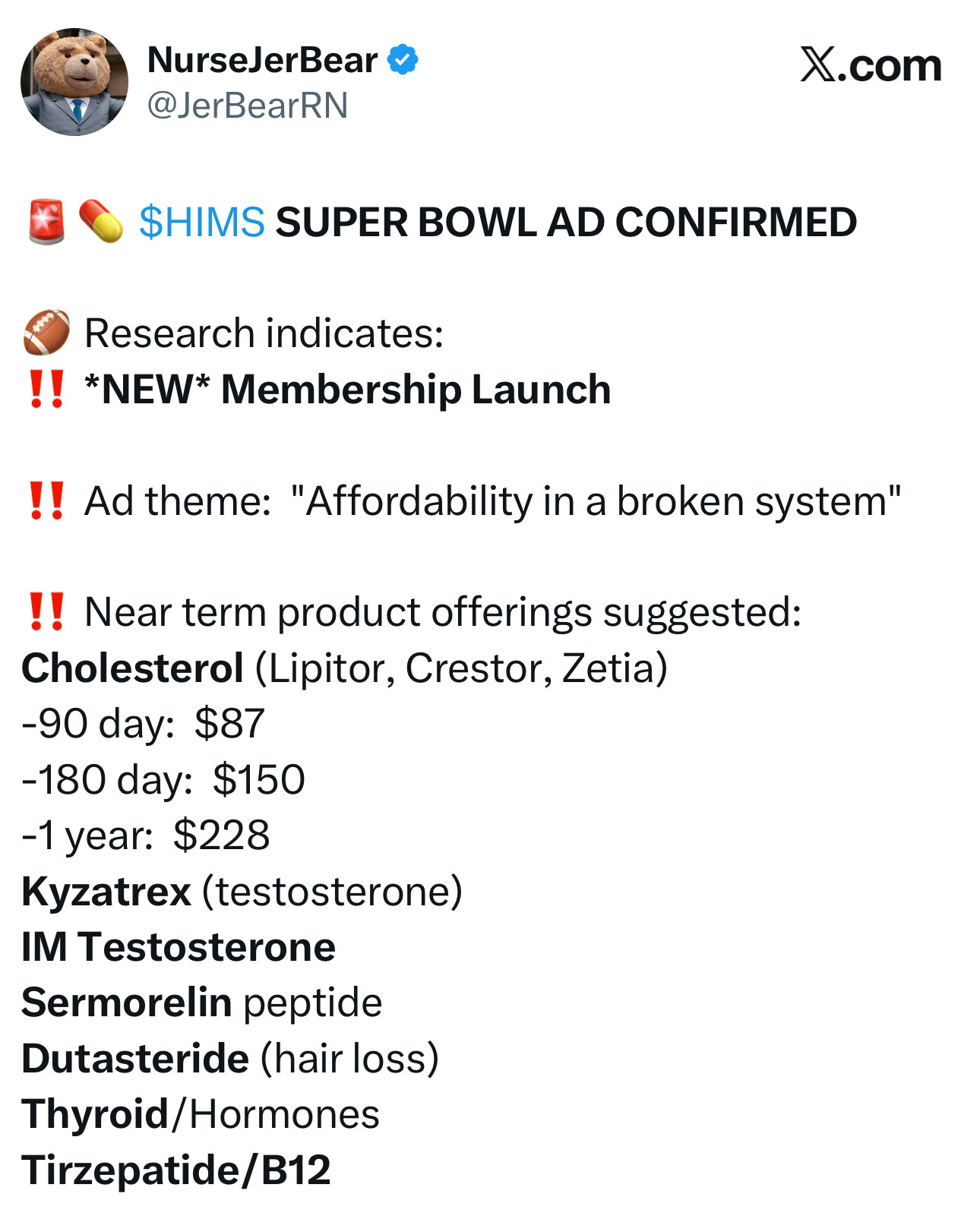Click the red siren emoji
Screen dimensions: 980x1216
pyautogui.click(x=46, y=222)
